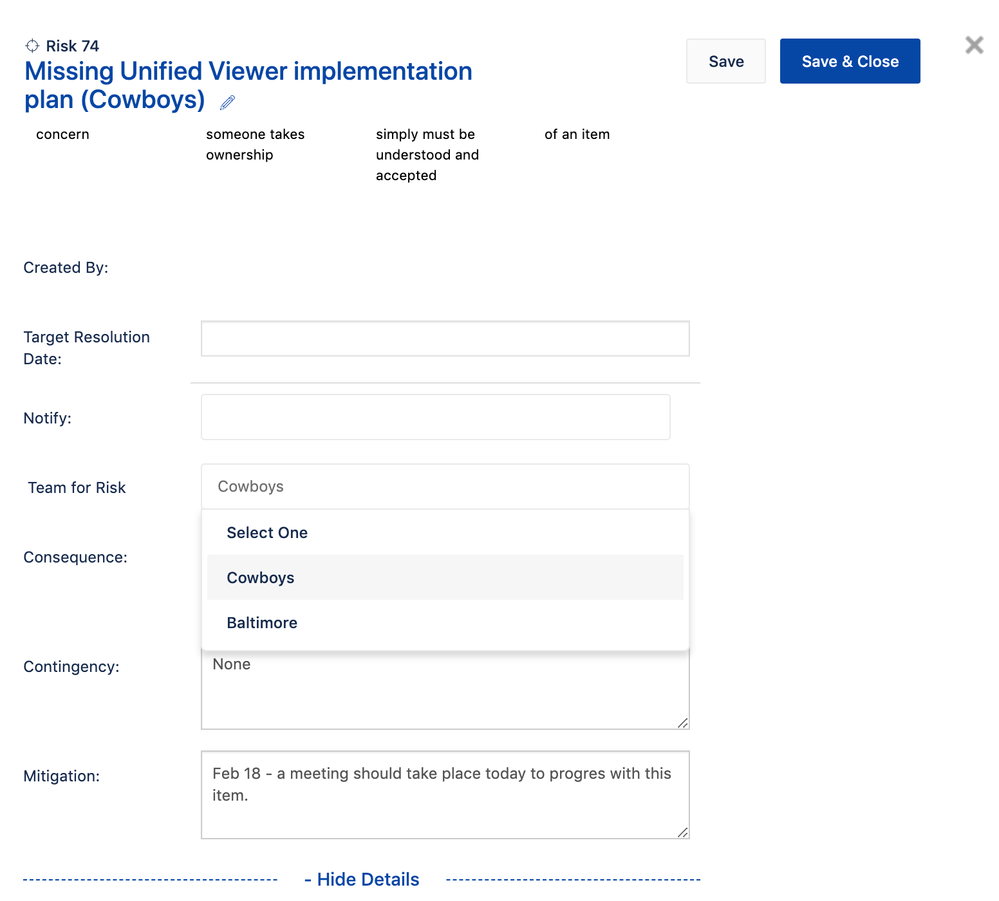
Task: Click the 'simply must be understood and accepted' text
Action: tap(427, 155)
